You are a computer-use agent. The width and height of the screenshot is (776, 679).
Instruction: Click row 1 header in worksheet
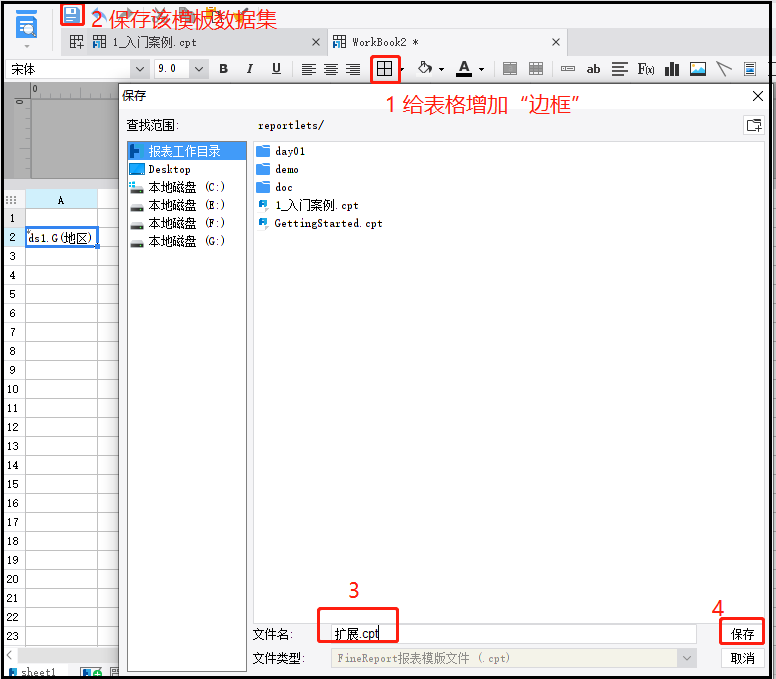click(x=13, y=218)
